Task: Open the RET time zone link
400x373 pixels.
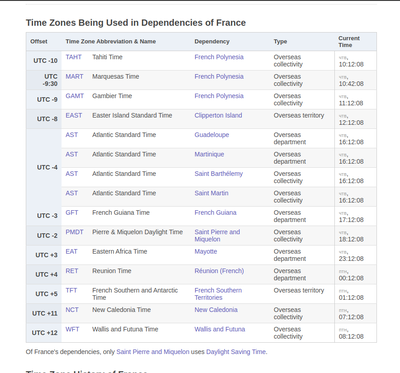Action: coord(72,271)
